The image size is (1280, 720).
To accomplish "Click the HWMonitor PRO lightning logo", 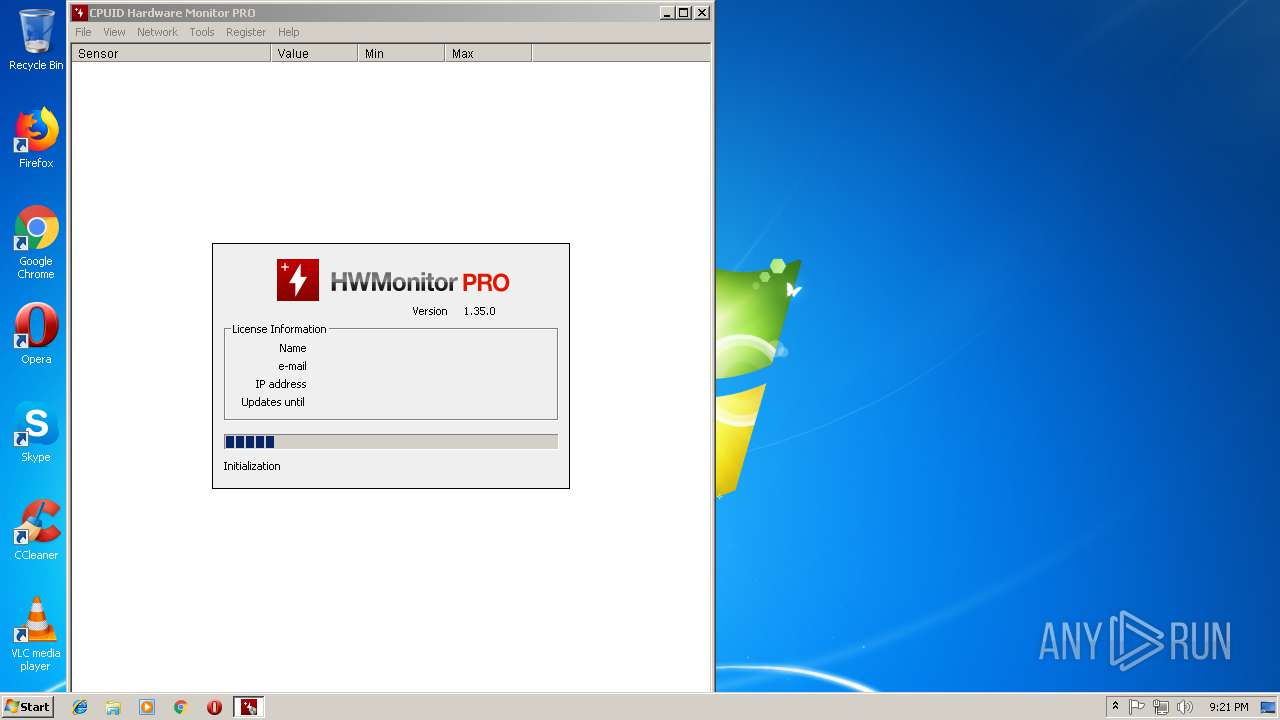I will point(298,280).
